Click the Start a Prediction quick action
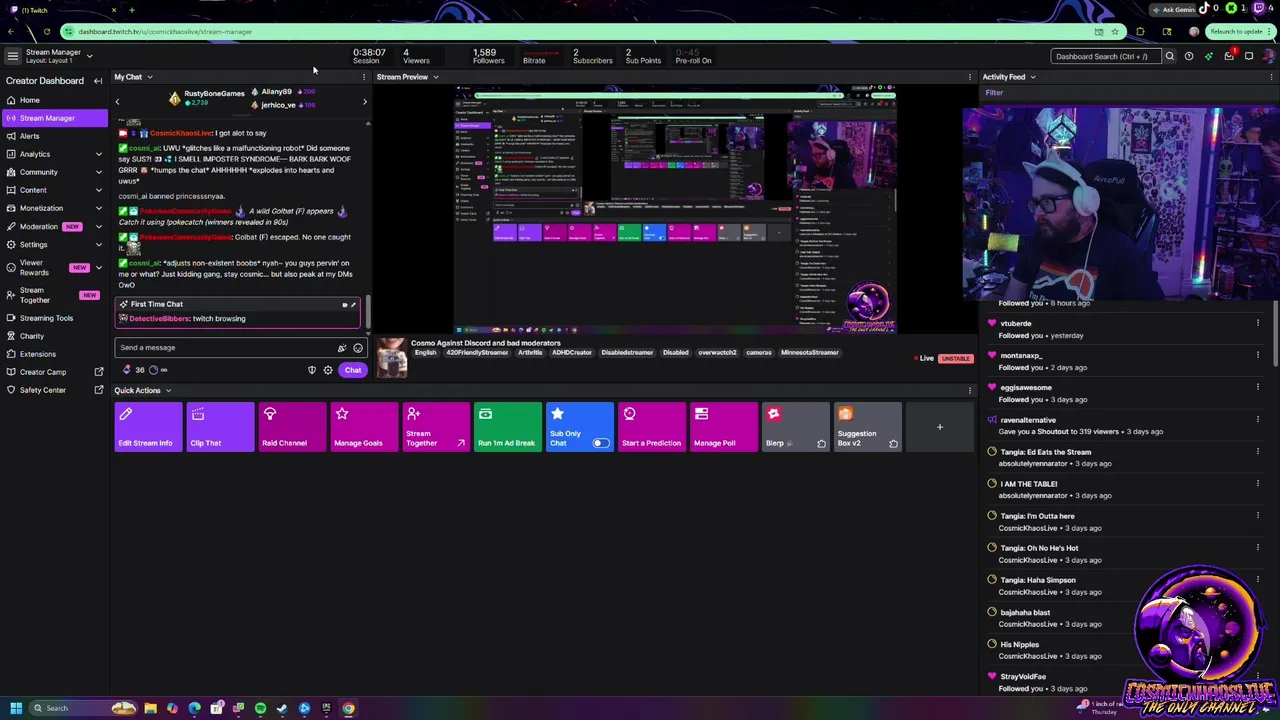This screenshot has width=1280, height=720. tap(652, 427)
